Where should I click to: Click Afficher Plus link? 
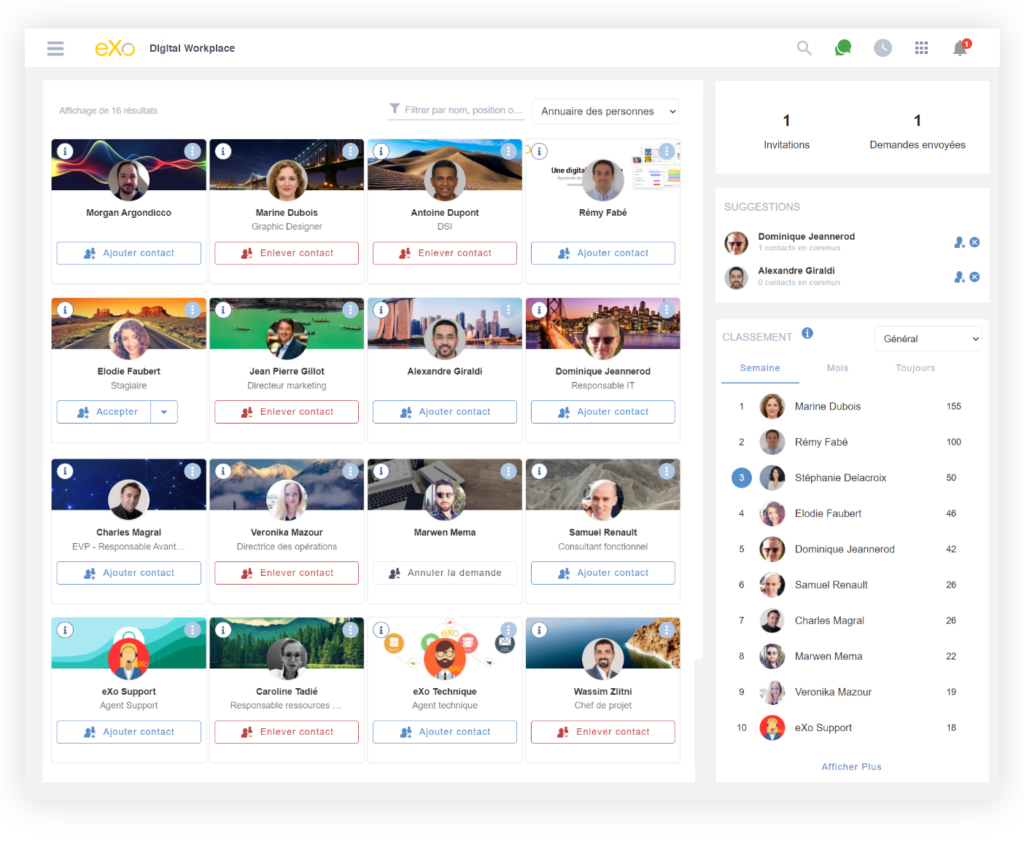851,767
